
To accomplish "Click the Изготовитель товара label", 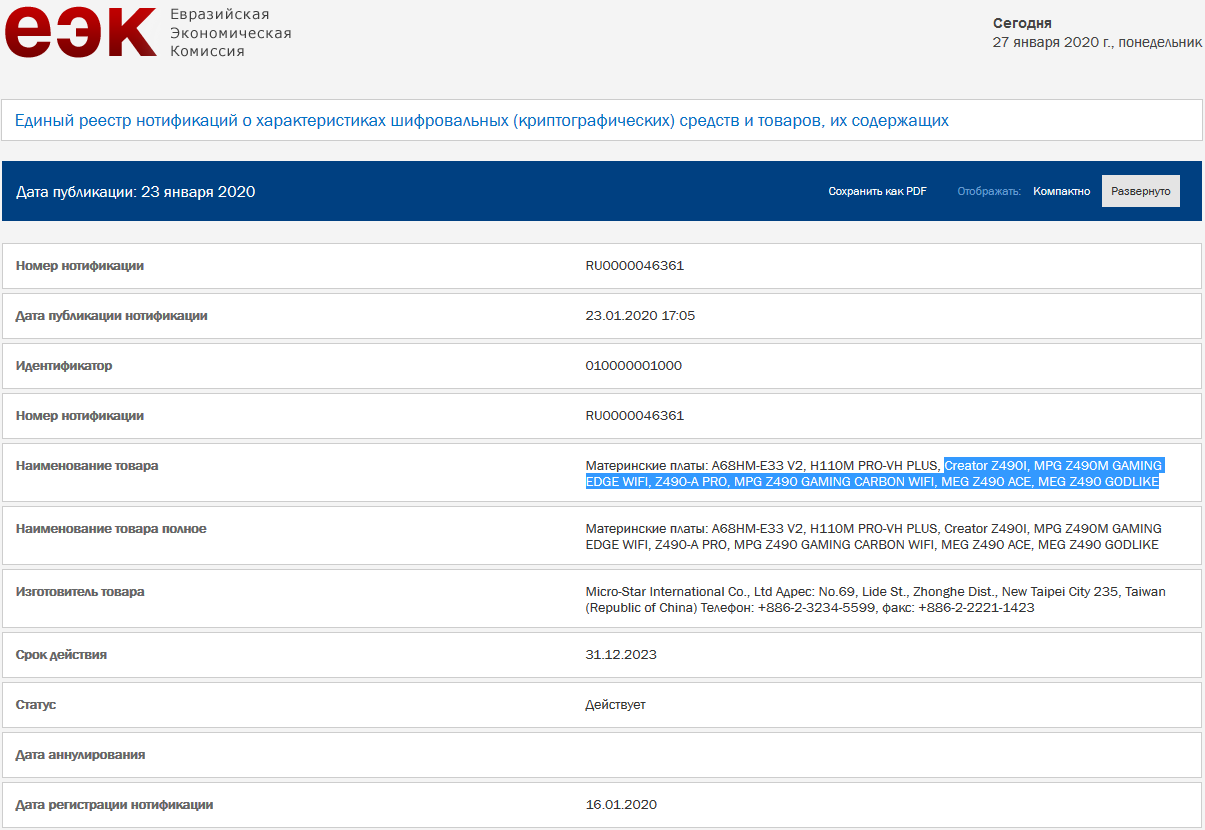I will point(80,592).
